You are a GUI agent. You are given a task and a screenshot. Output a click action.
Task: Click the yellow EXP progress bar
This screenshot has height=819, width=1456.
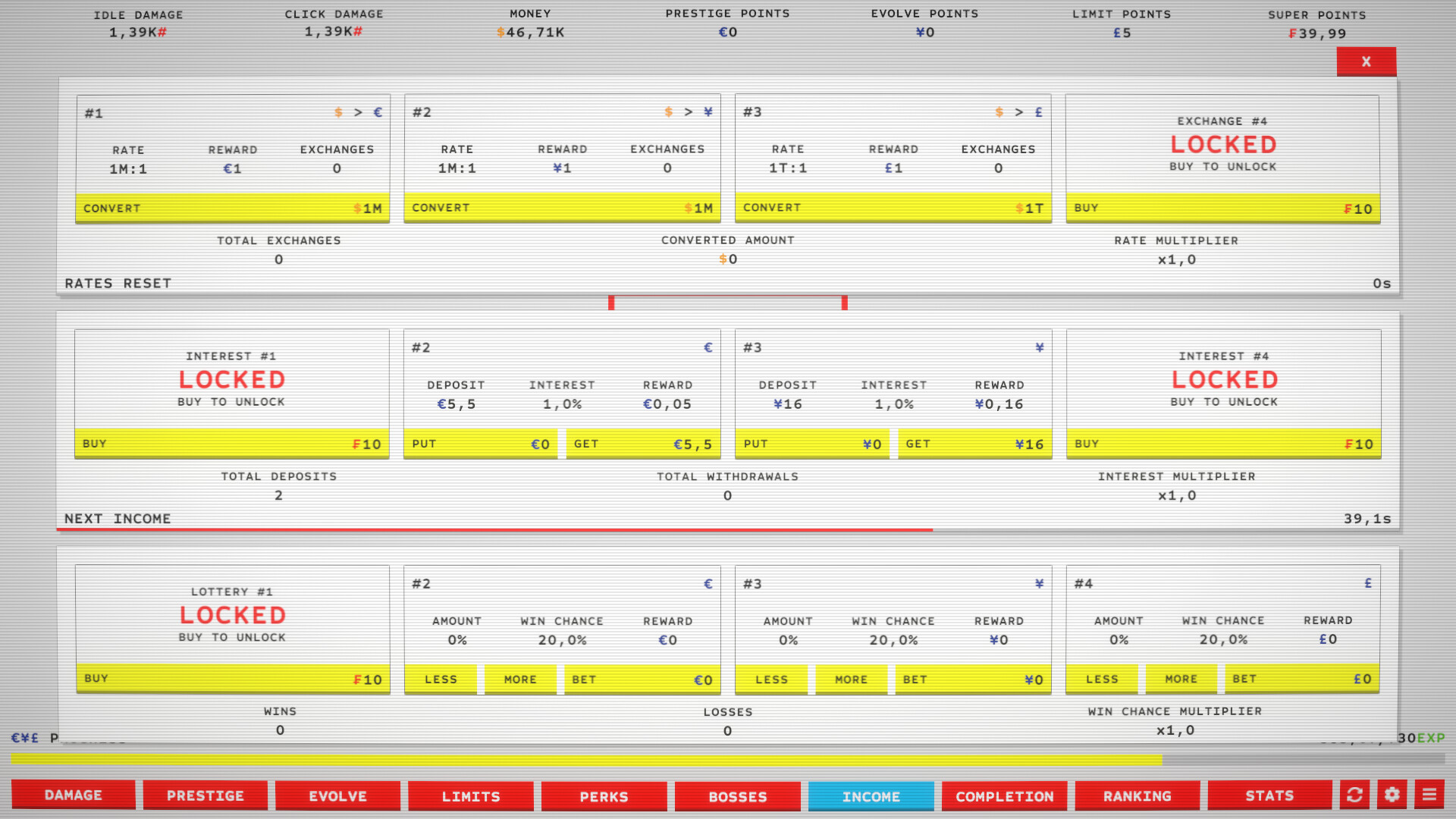click(x=585, y=759)
